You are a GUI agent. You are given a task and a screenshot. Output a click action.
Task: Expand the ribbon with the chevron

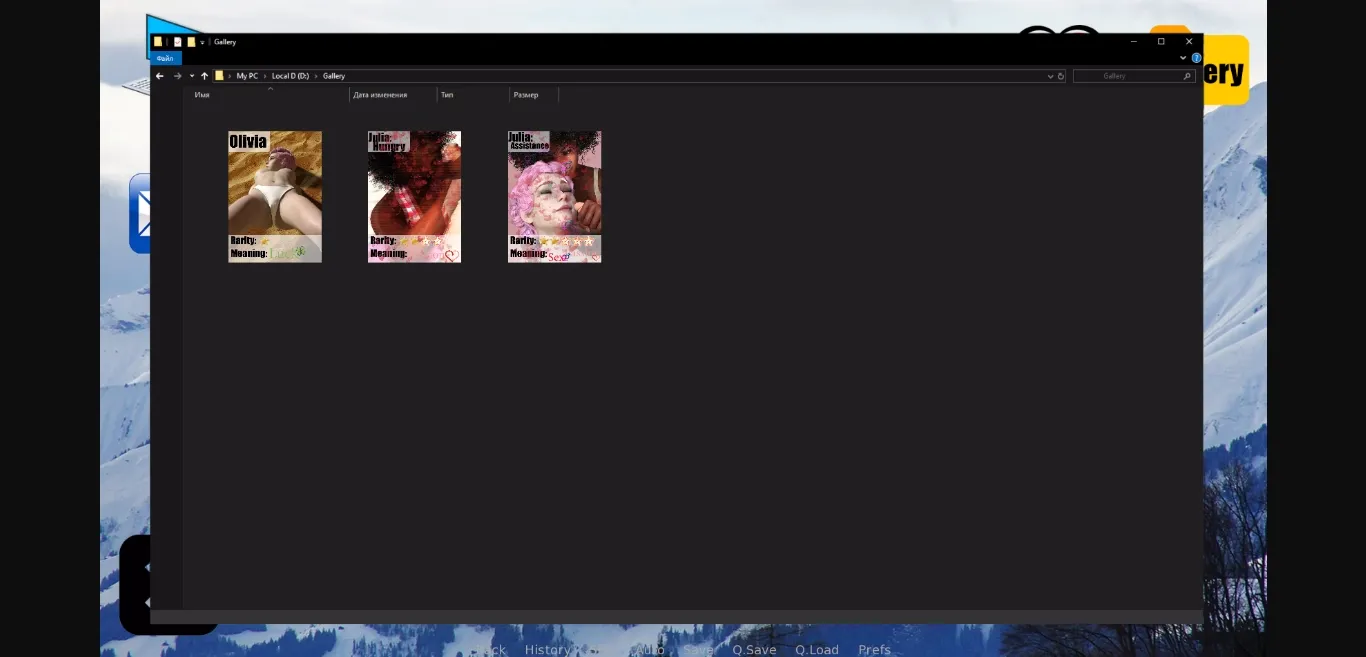(1183, 58)
